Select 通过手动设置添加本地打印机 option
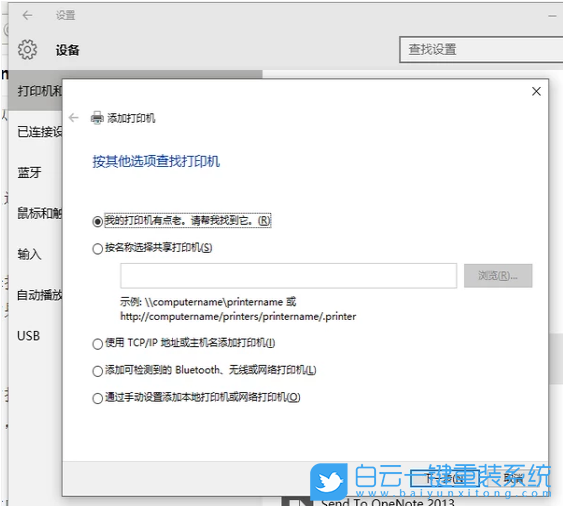This screenshot has height=506, width=563. [97, 398]
